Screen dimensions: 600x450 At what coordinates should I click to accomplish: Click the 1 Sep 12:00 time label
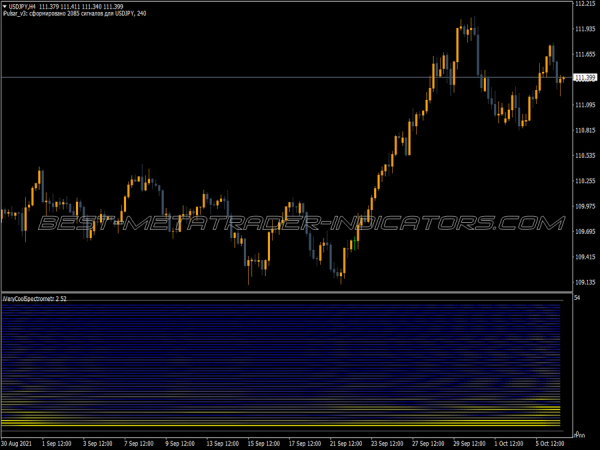point(56,444)
